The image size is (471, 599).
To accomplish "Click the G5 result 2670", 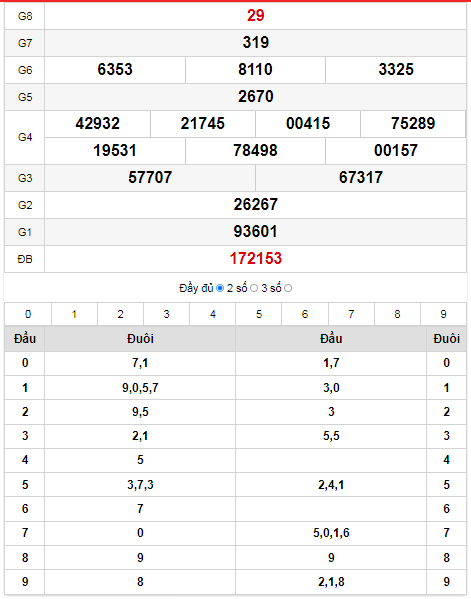I will [x=256, y=96].
